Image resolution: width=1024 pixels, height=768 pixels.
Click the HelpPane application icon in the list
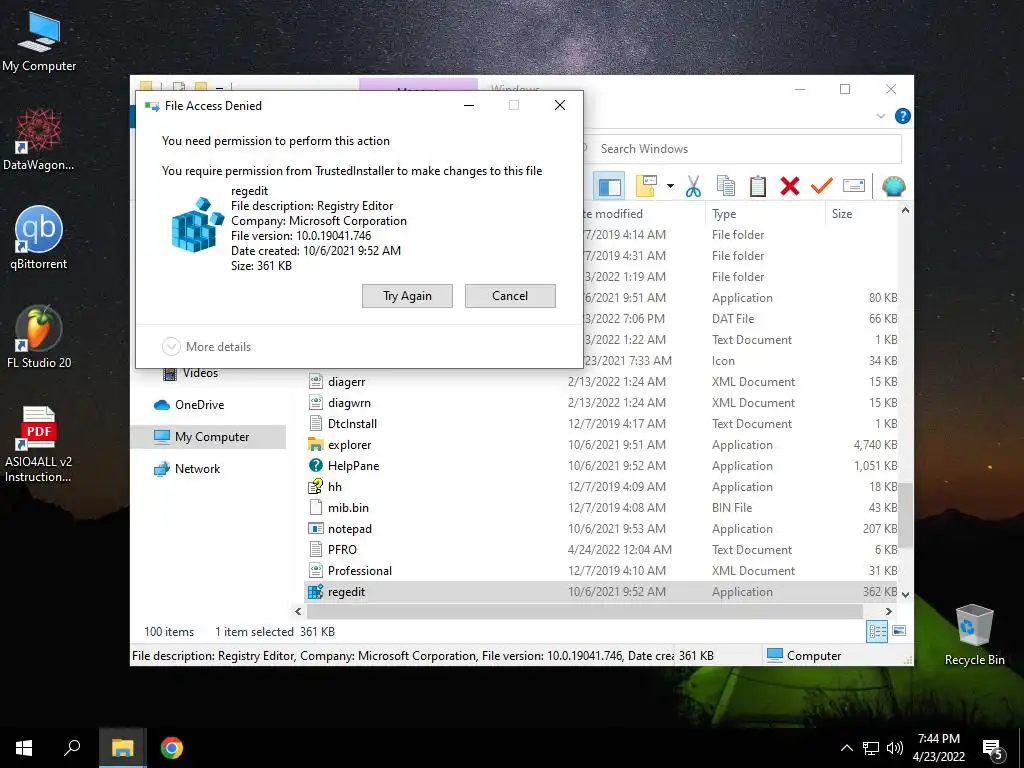[x=315, y=466]
